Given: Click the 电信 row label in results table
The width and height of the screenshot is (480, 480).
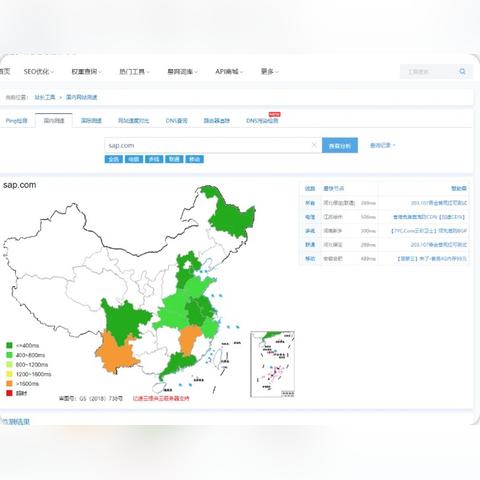Looking at the screenshot, I should pyautogui.click(x=310, y=217).
